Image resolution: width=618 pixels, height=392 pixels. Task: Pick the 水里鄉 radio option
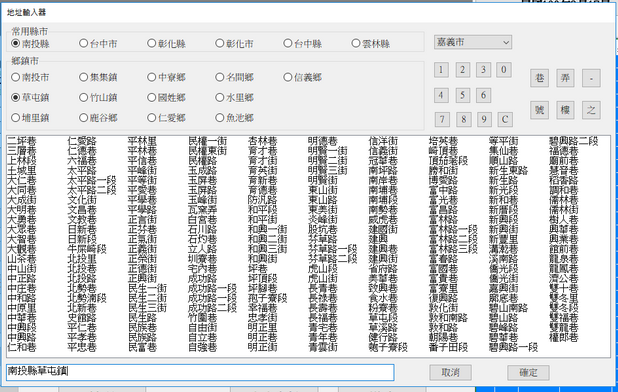click(235, 97)
